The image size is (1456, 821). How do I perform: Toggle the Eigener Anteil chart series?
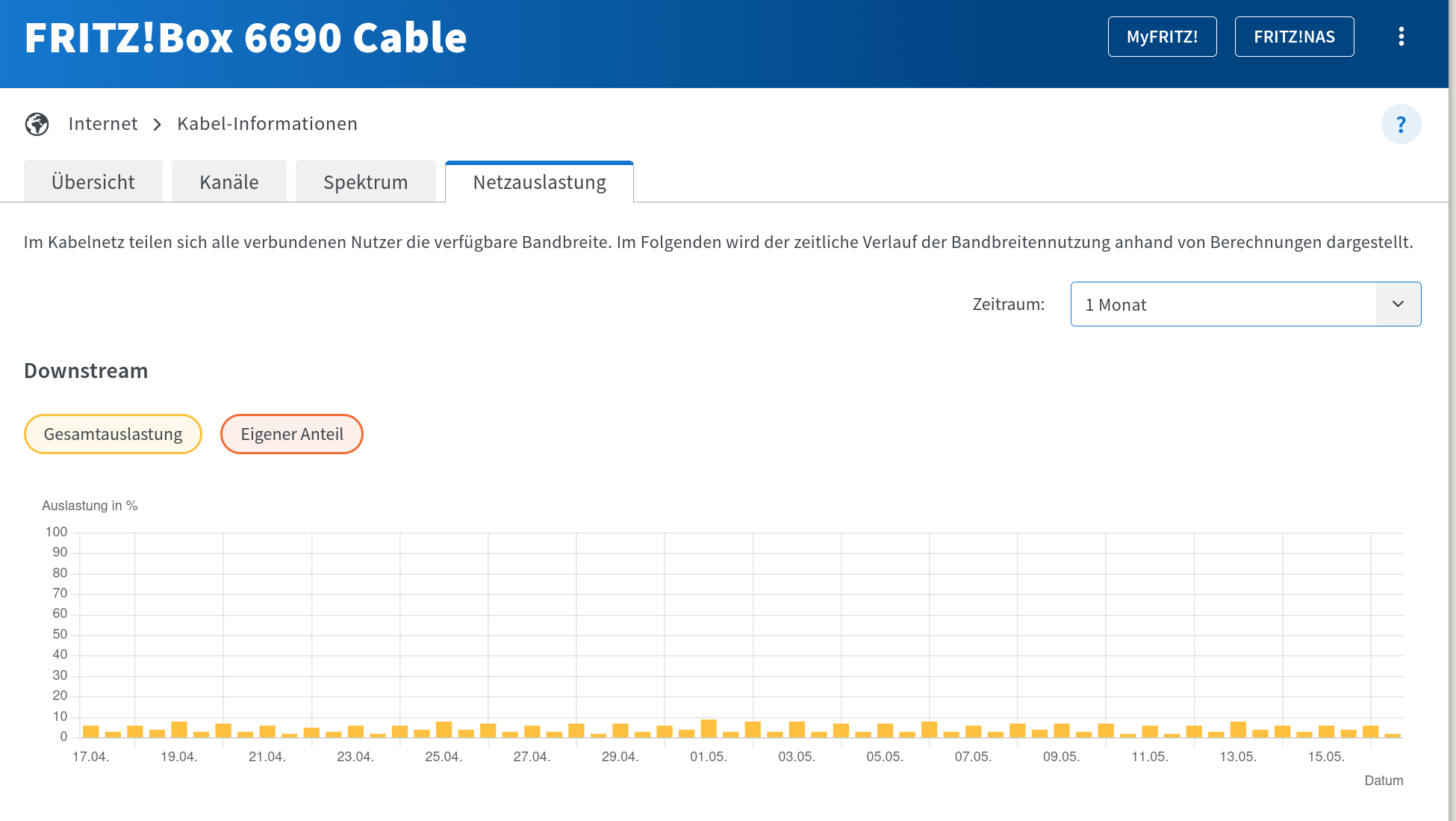click(x=292, y=434)
